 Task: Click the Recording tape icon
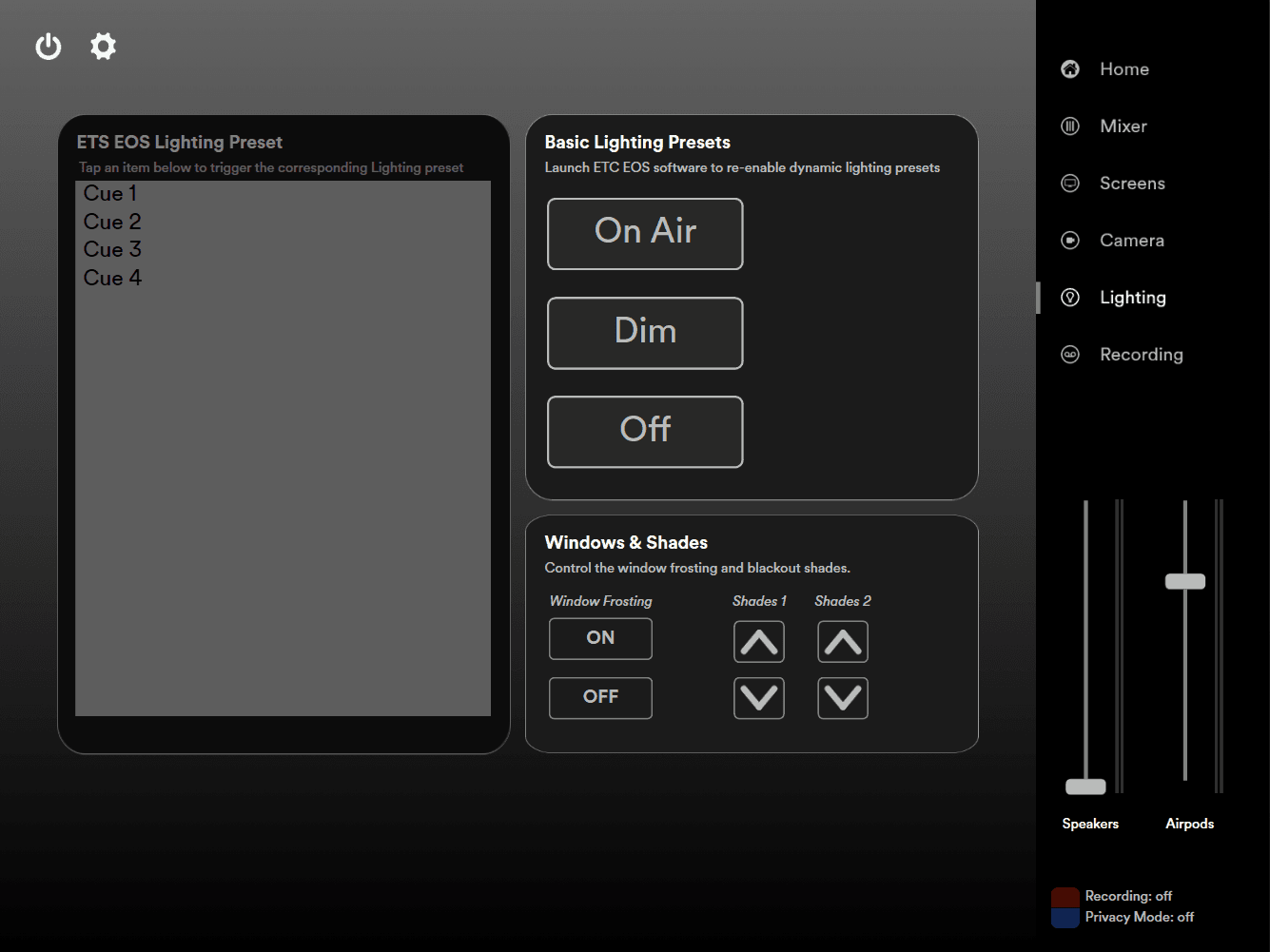pyautogui.click(x=1070, y=355)
